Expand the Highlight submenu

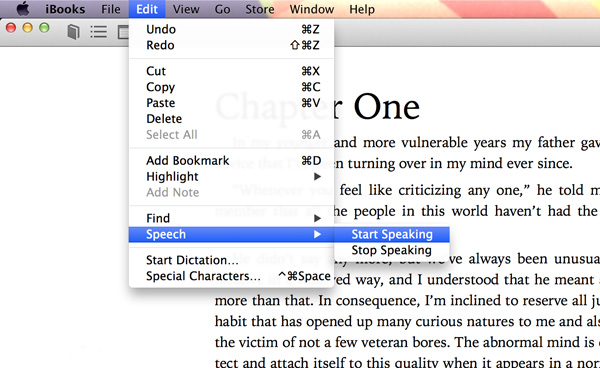pos(232,176)
